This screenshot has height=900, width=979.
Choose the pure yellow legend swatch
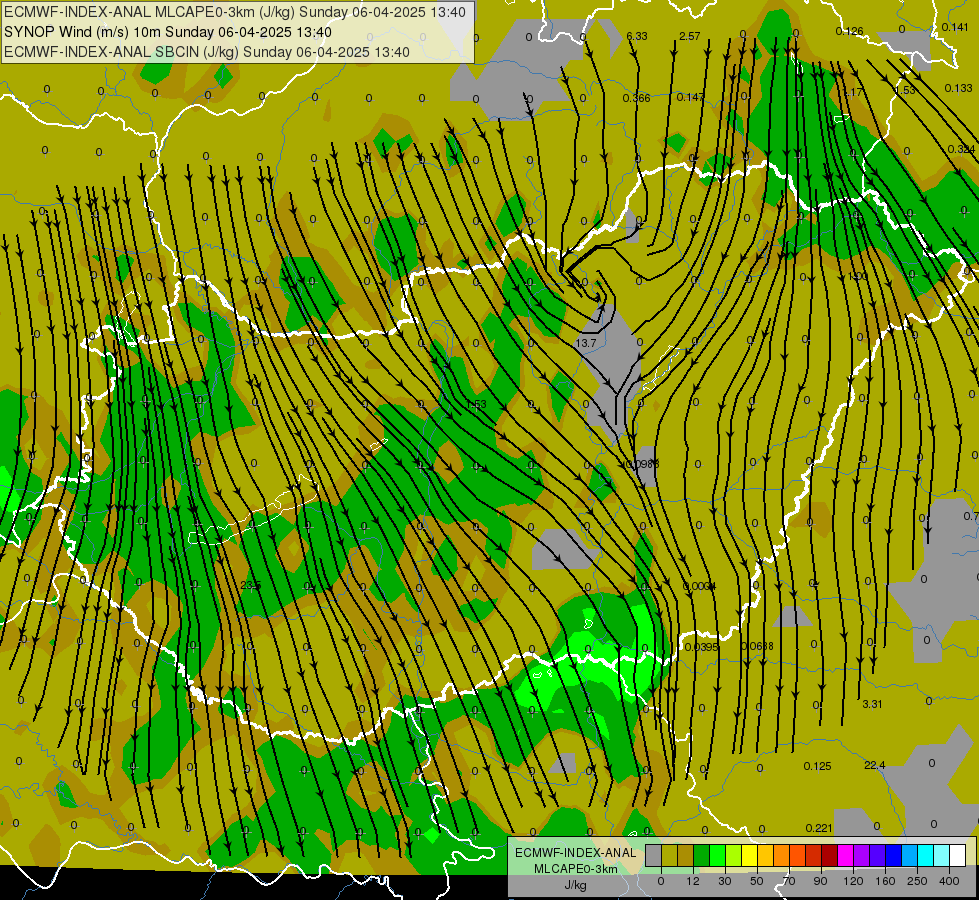click(x=750, y=856)
